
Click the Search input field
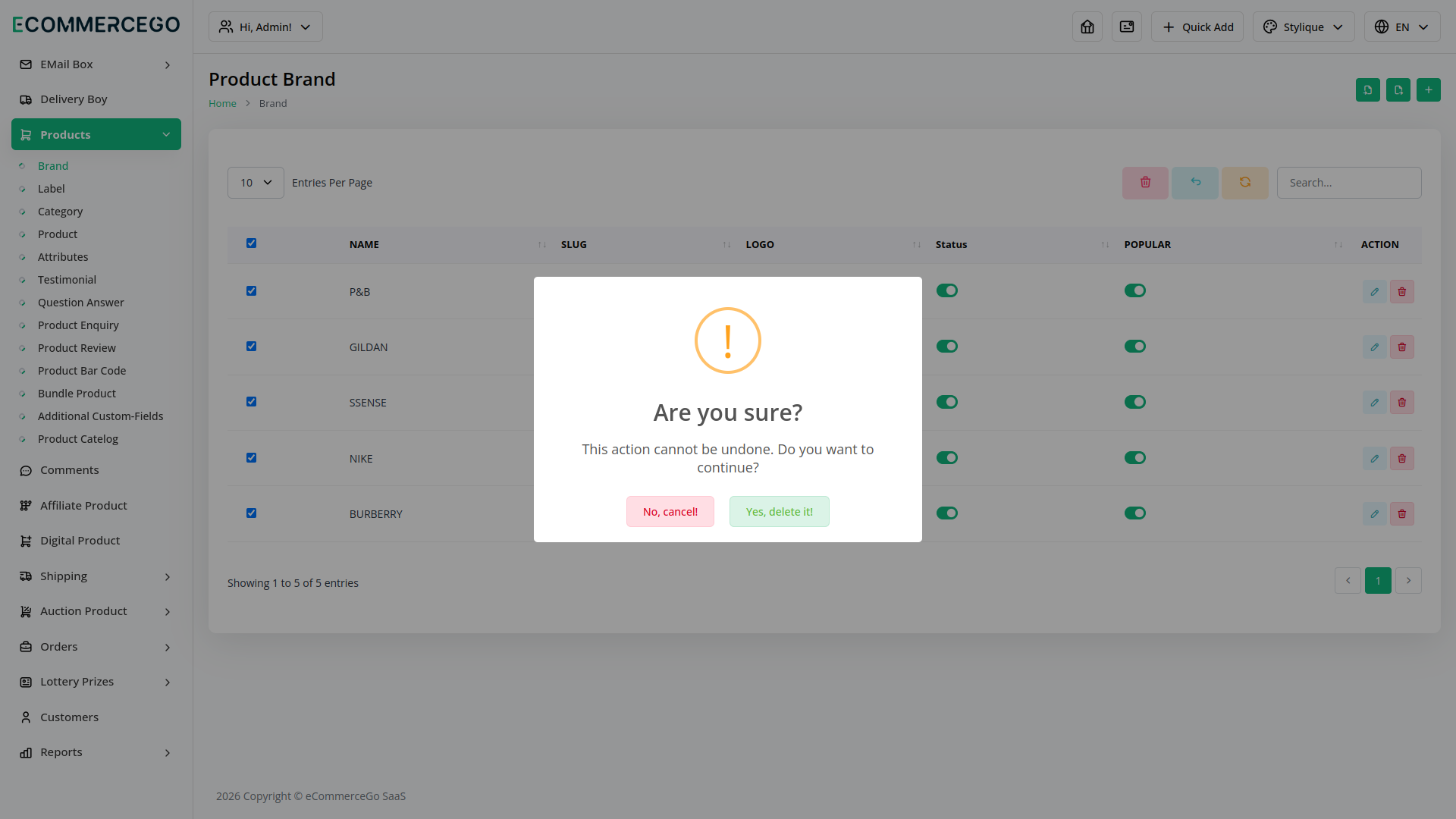click(1349, 183)
